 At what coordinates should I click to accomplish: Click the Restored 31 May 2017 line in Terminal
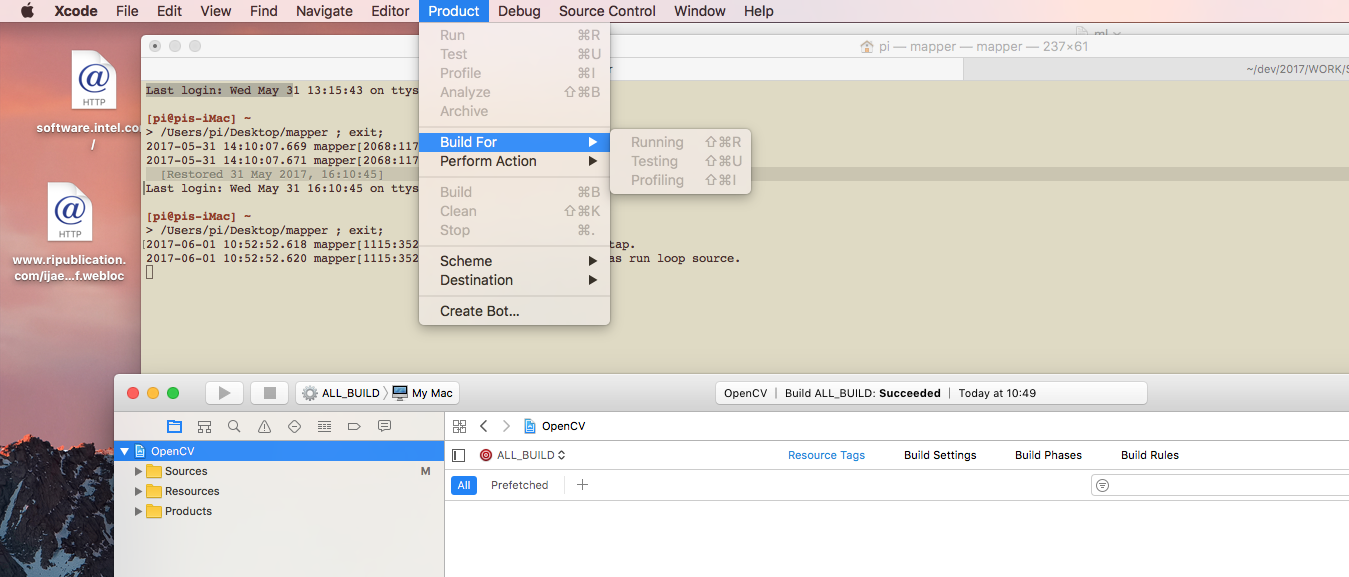(271, 174)
